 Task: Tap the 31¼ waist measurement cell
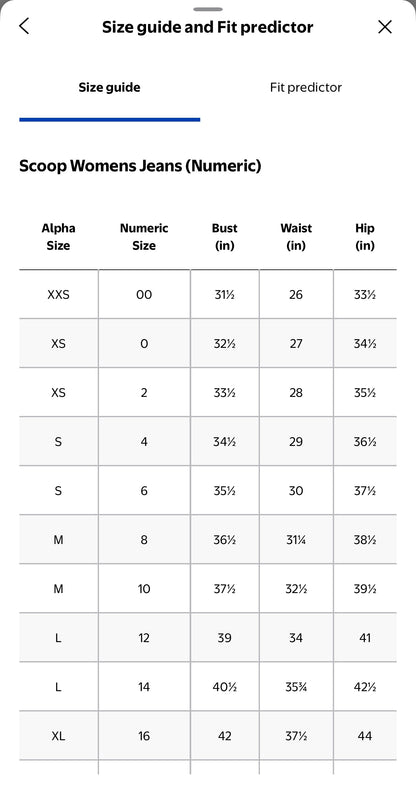tap(296, 540)
